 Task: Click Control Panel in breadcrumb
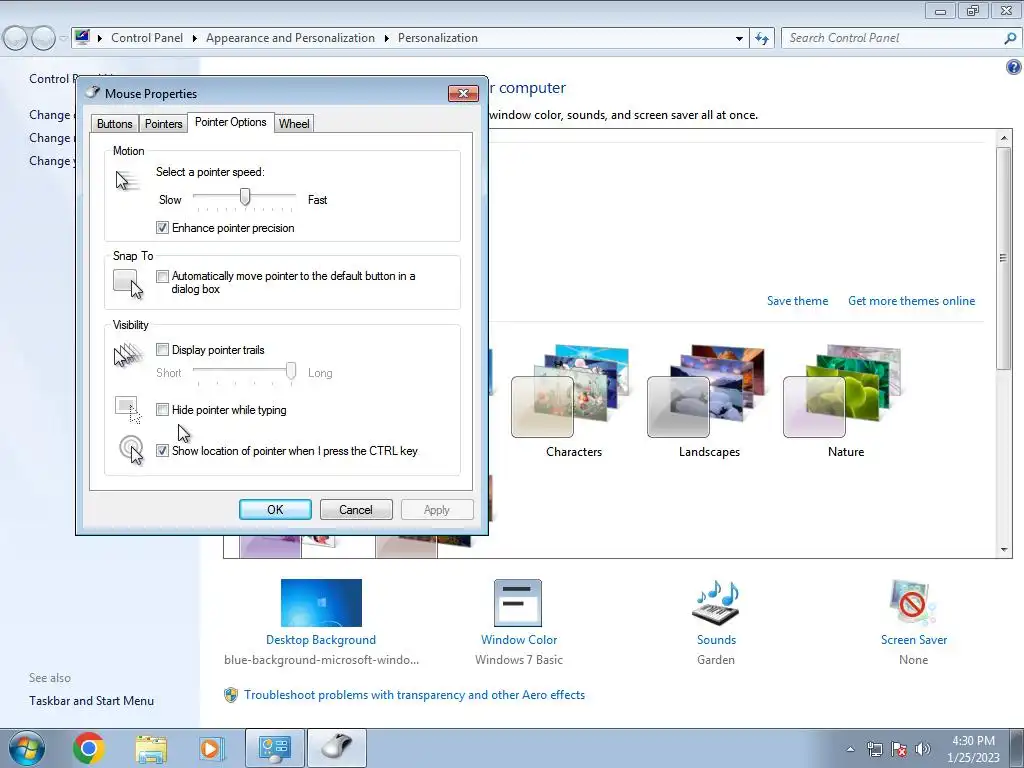(147, 38)
